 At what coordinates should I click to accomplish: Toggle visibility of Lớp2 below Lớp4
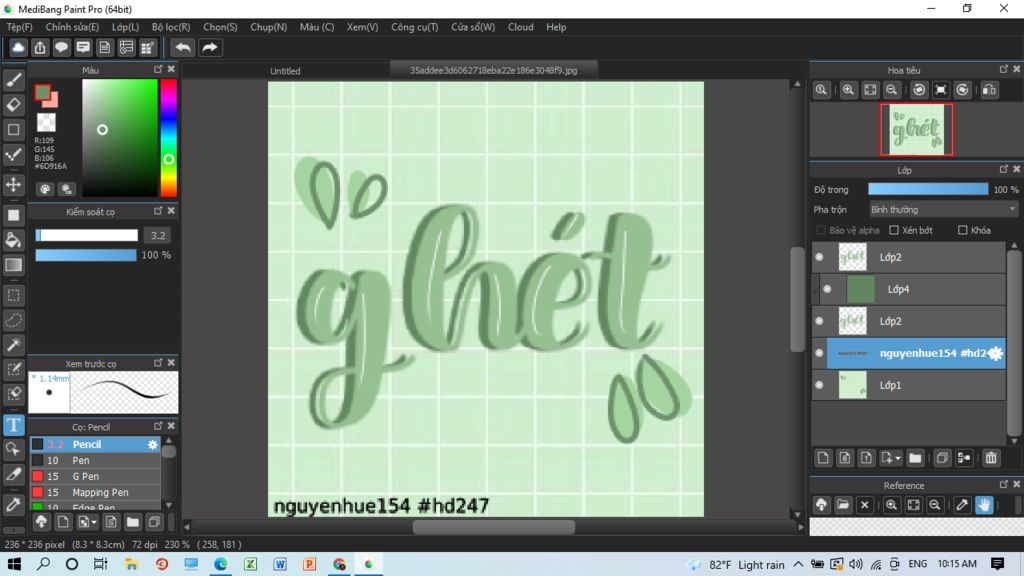pyautogui.click(x=820, y=321)
